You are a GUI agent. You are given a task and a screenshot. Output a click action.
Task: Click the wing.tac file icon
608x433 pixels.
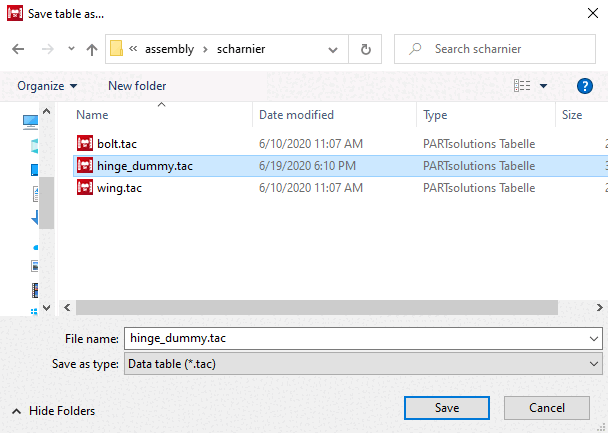click(x=85, y=187)
